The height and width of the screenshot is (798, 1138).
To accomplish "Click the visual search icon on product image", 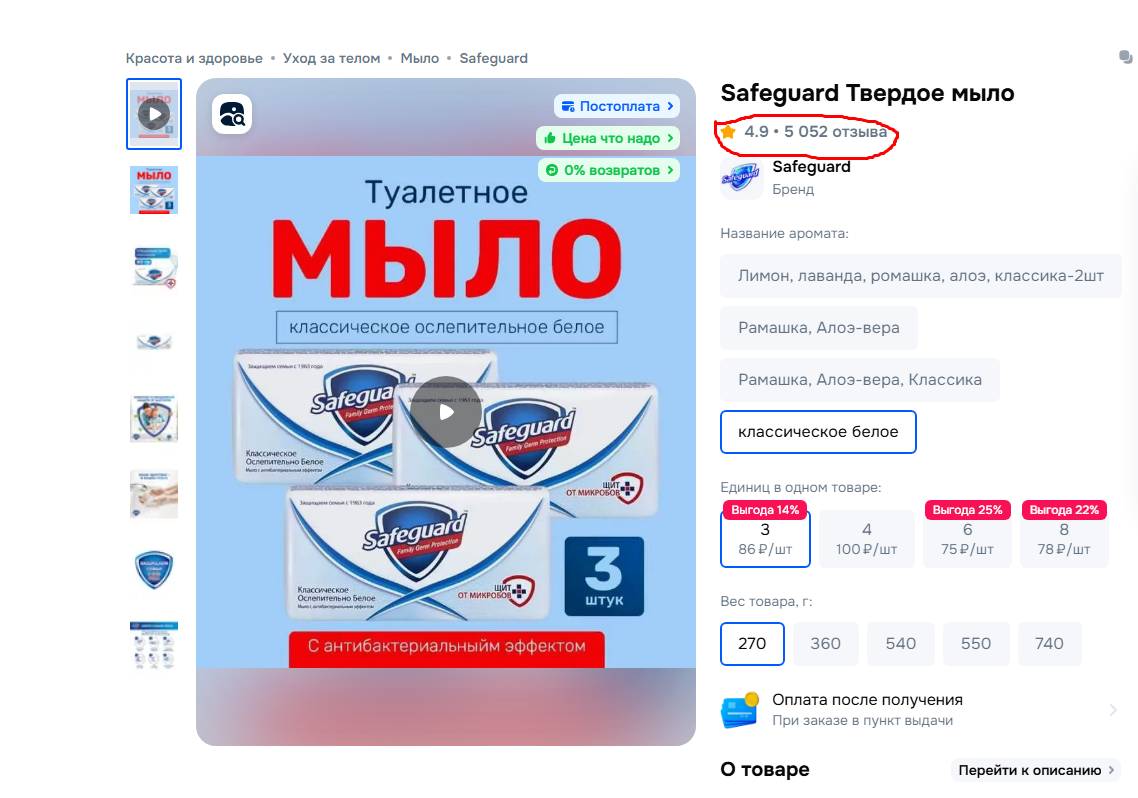I will point(232,115).
